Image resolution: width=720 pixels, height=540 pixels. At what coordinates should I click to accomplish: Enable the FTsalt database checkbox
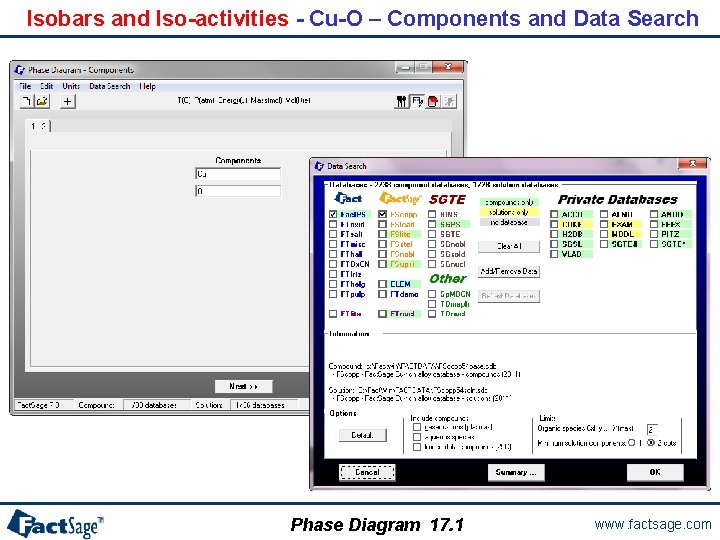333,234
